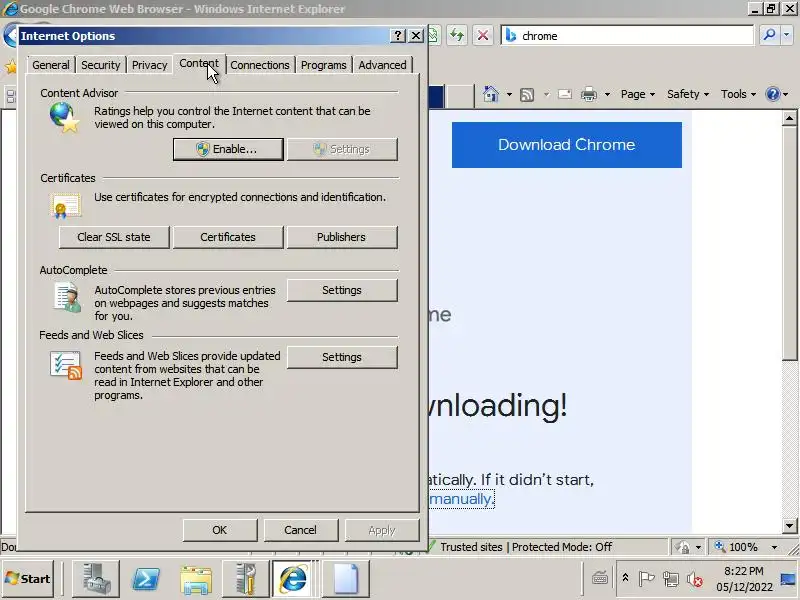Launch PowerShell from taskbar
The width and height of the screenshot is (800, 600).
pyautogui.click(x=145, y=579)
